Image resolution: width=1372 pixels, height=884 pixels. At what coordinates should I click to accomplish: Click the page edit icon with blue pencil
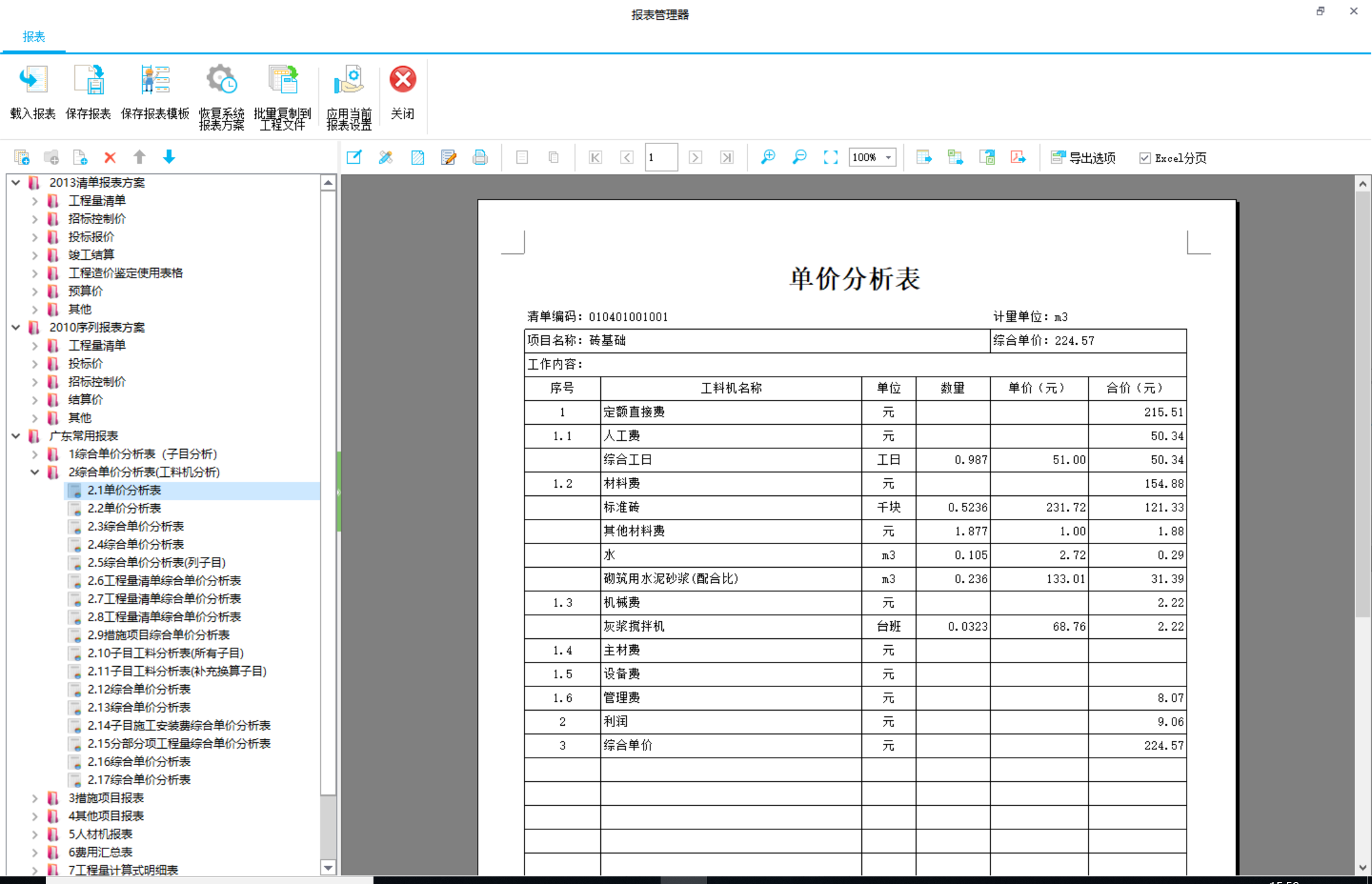click(417, 157)
